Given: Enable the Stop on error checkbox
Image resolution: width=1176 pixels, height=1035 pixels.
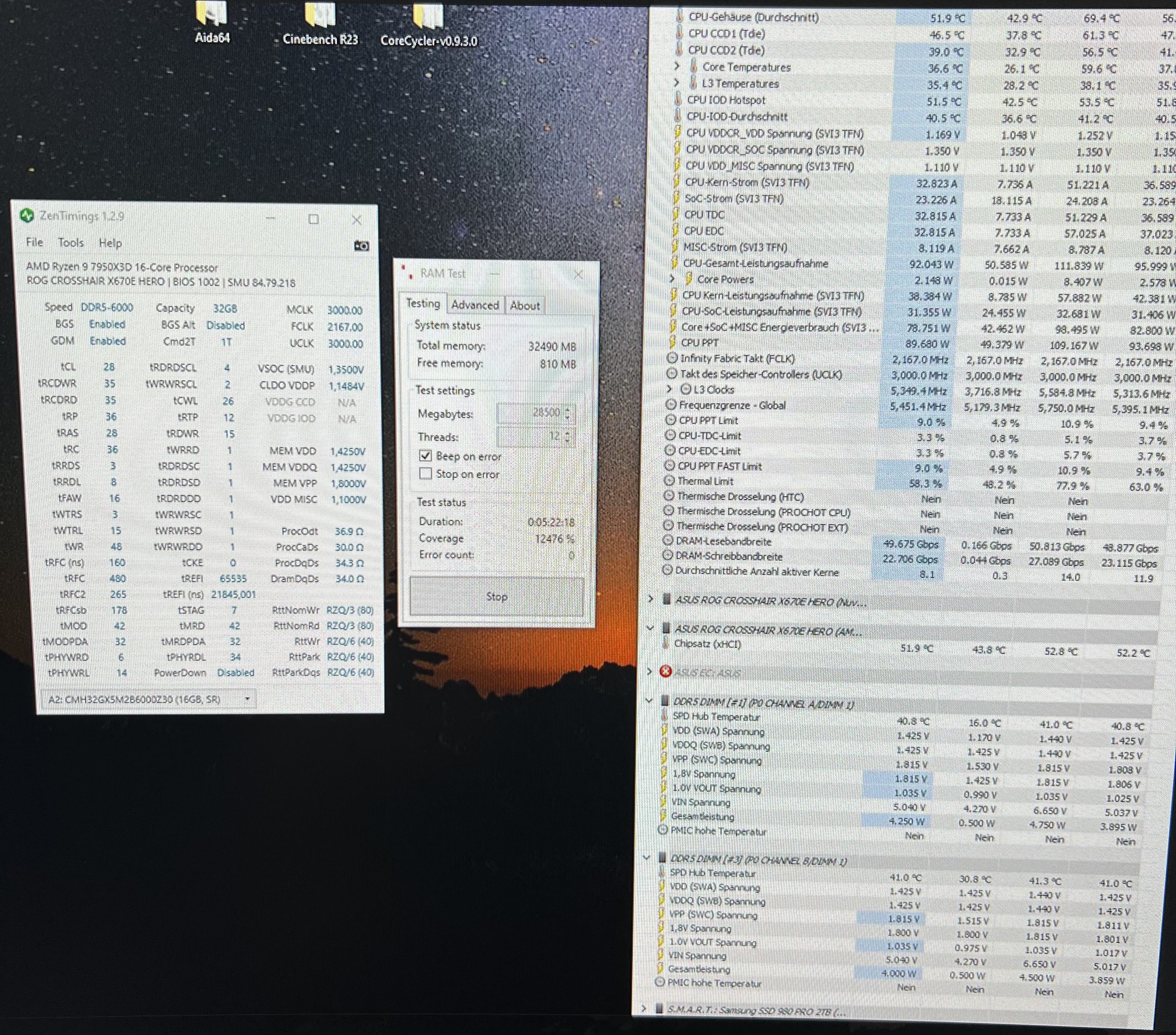Looking at the screenshot, I should point(425,474).
